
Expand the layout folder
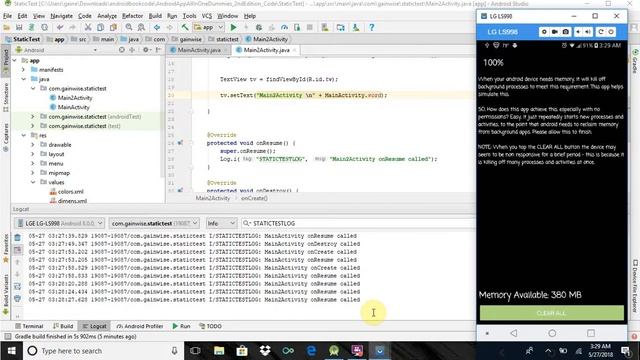click(33, 154)
